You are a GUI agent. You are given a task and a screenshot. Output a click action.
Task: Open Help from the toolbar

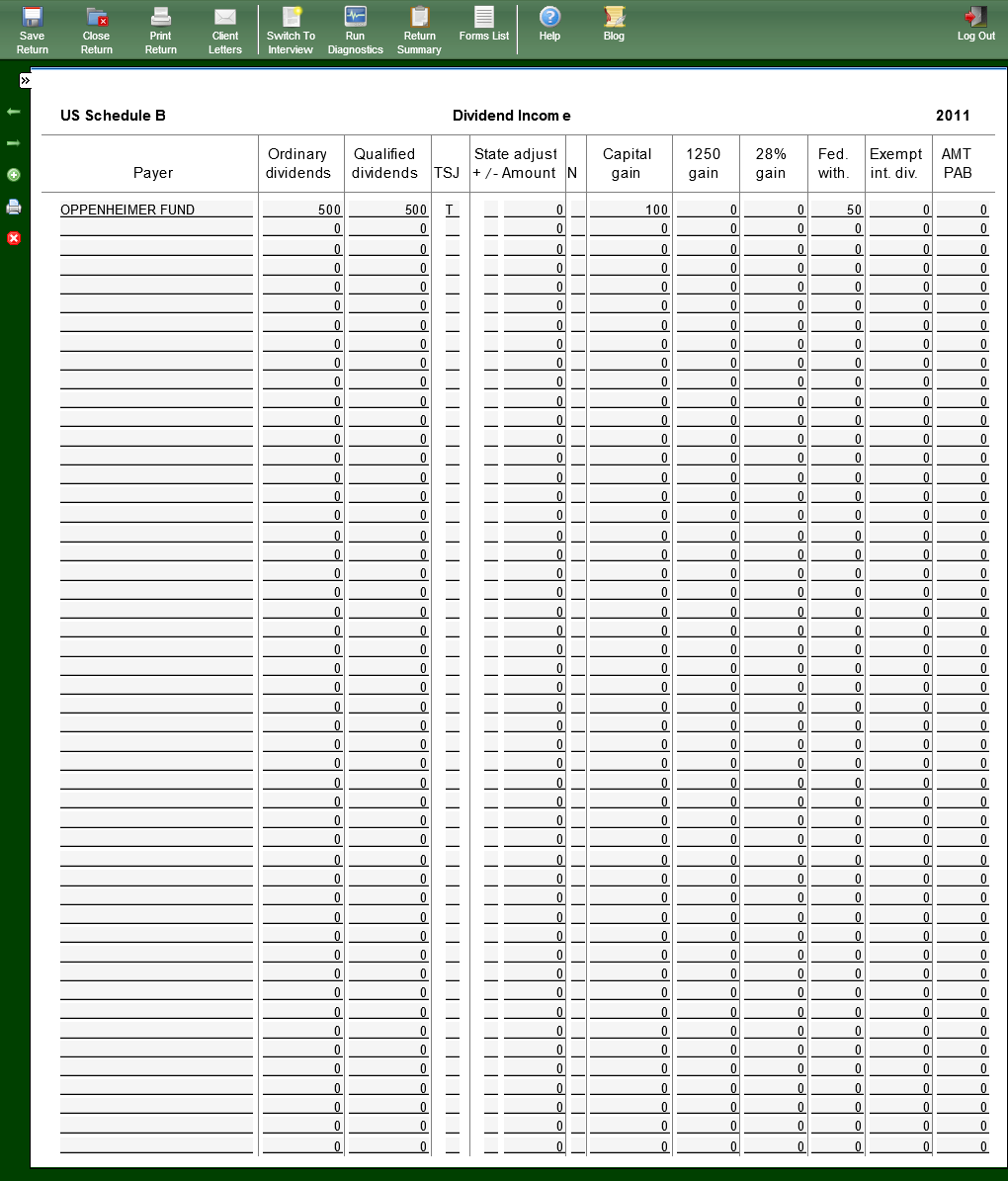click(x=549, y=24)
